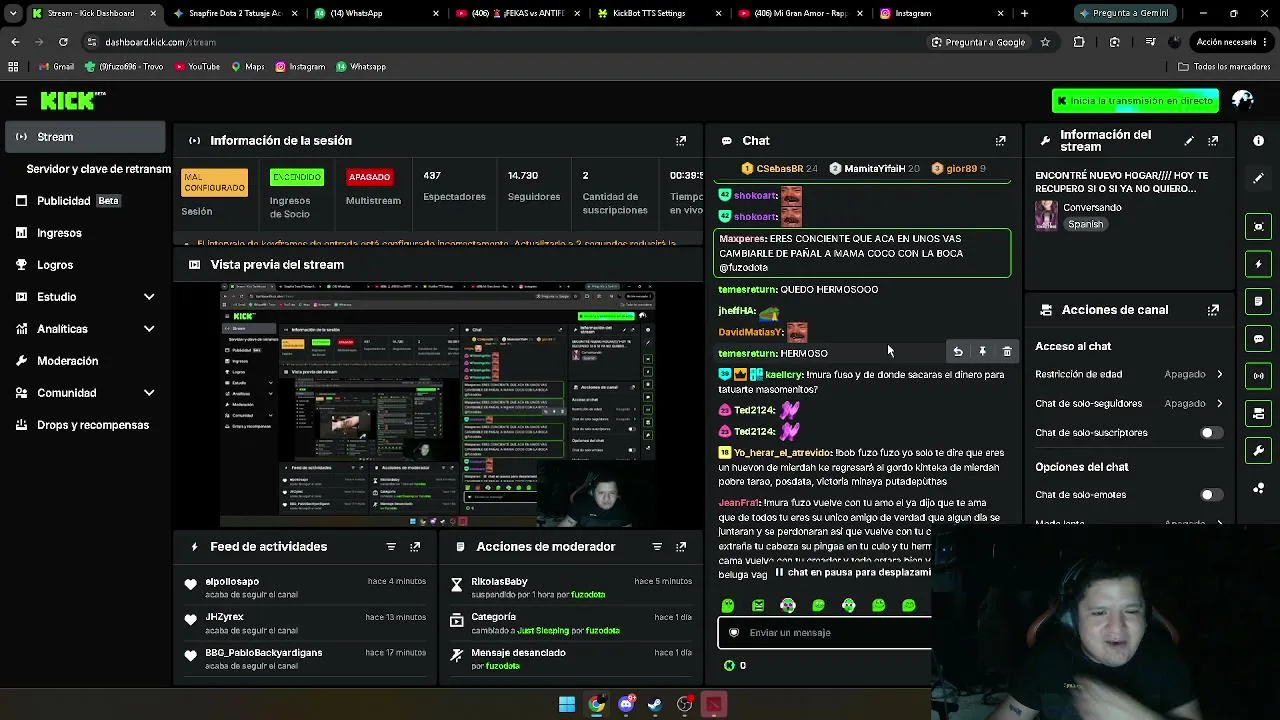Switch to the Instagram browser tab
Image resolution: width=1280 pixels, height=720 pixels.
pyautogui.click(x=942, y=13)
